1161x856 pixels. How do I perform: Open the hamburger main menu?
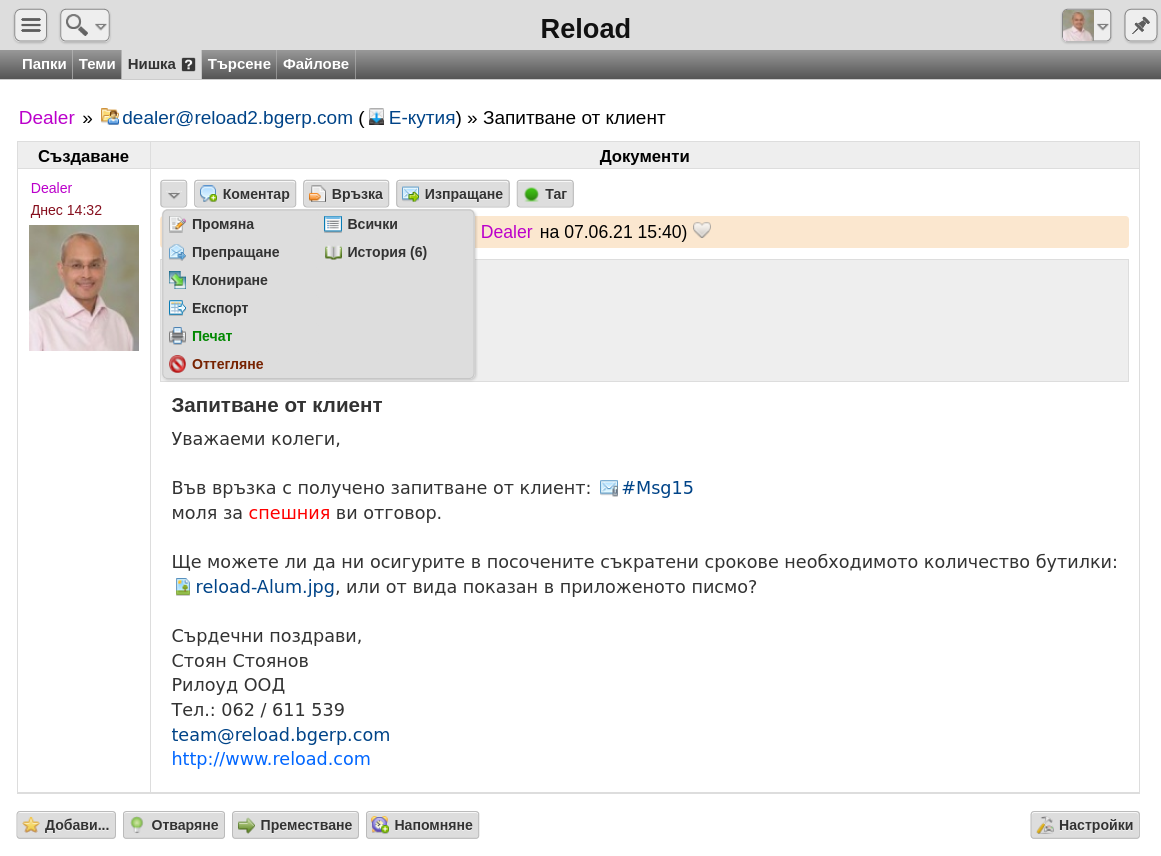coord(30,25)
